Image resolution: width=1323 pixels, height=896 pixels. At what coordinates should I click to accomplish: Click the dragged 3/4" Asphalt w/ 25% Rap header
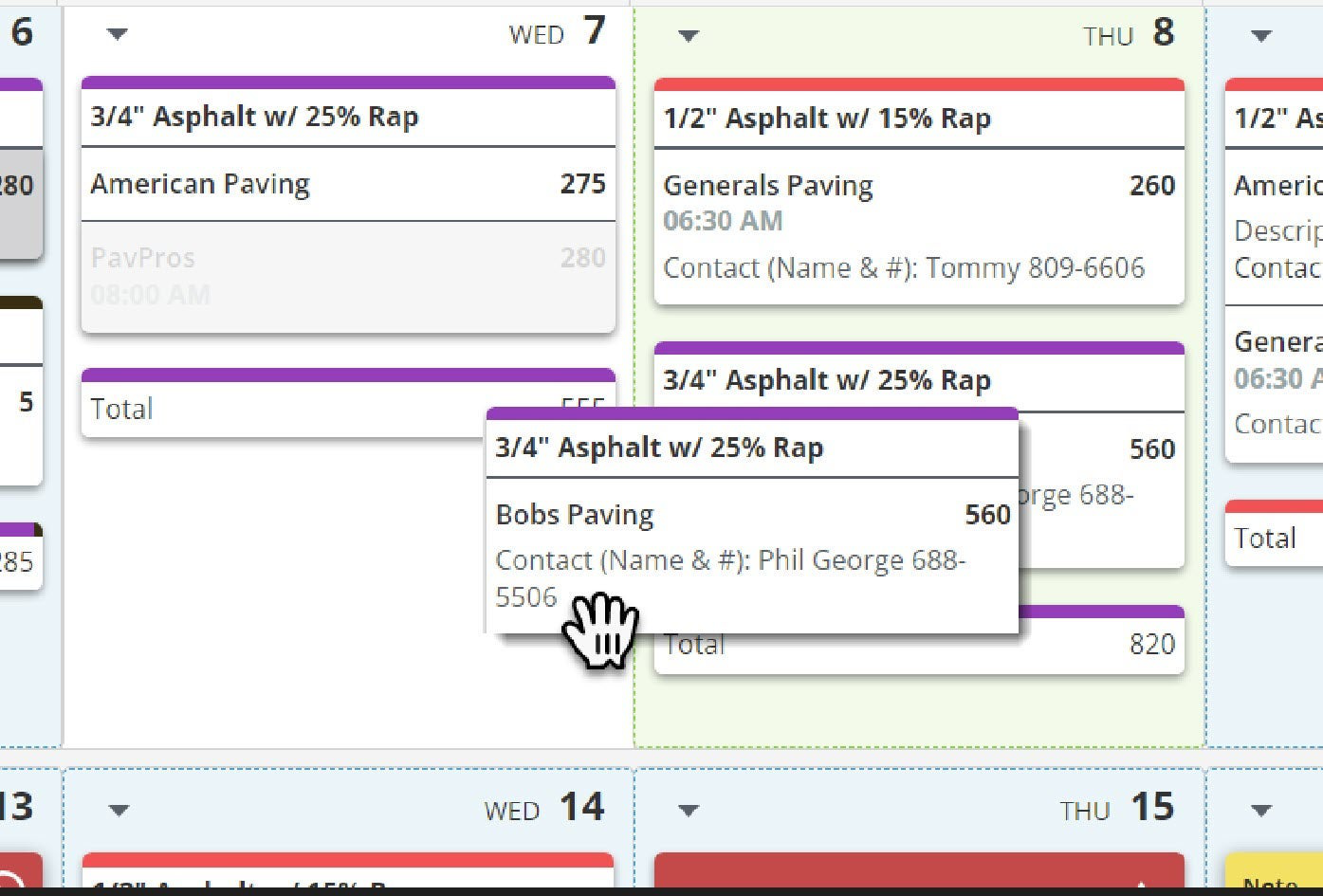coord(752,448)
